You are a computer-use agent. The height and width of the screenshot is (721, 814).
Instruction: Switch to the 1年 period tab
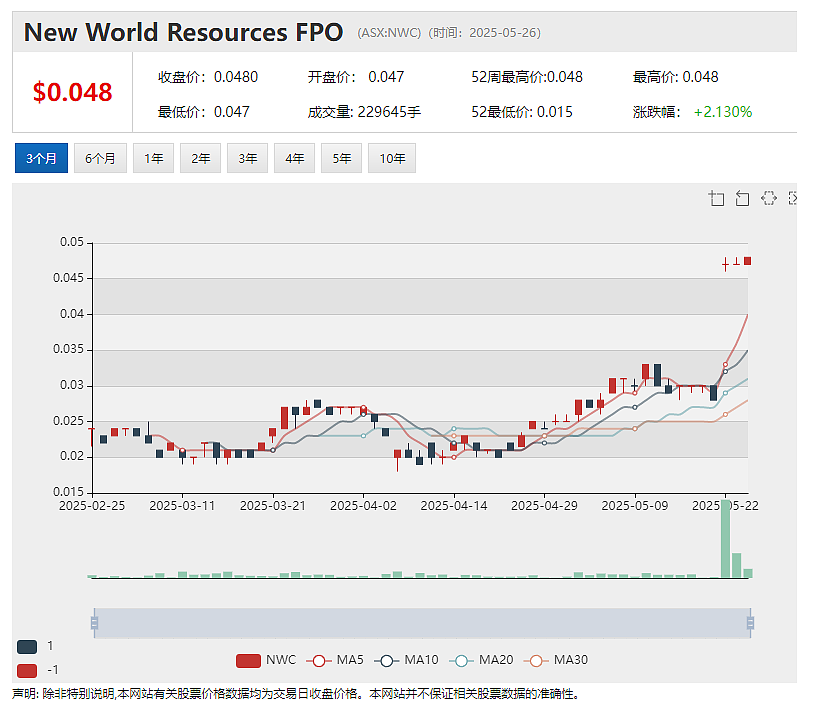[x=153, y=158]
